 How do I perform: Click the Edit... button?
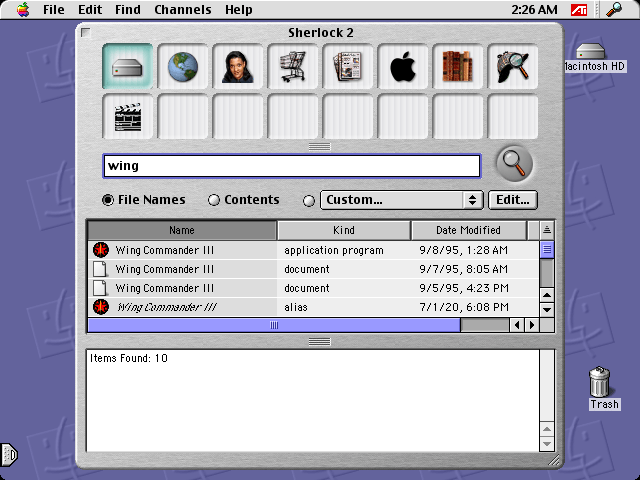pyautogui.click(x=513, y=200)
